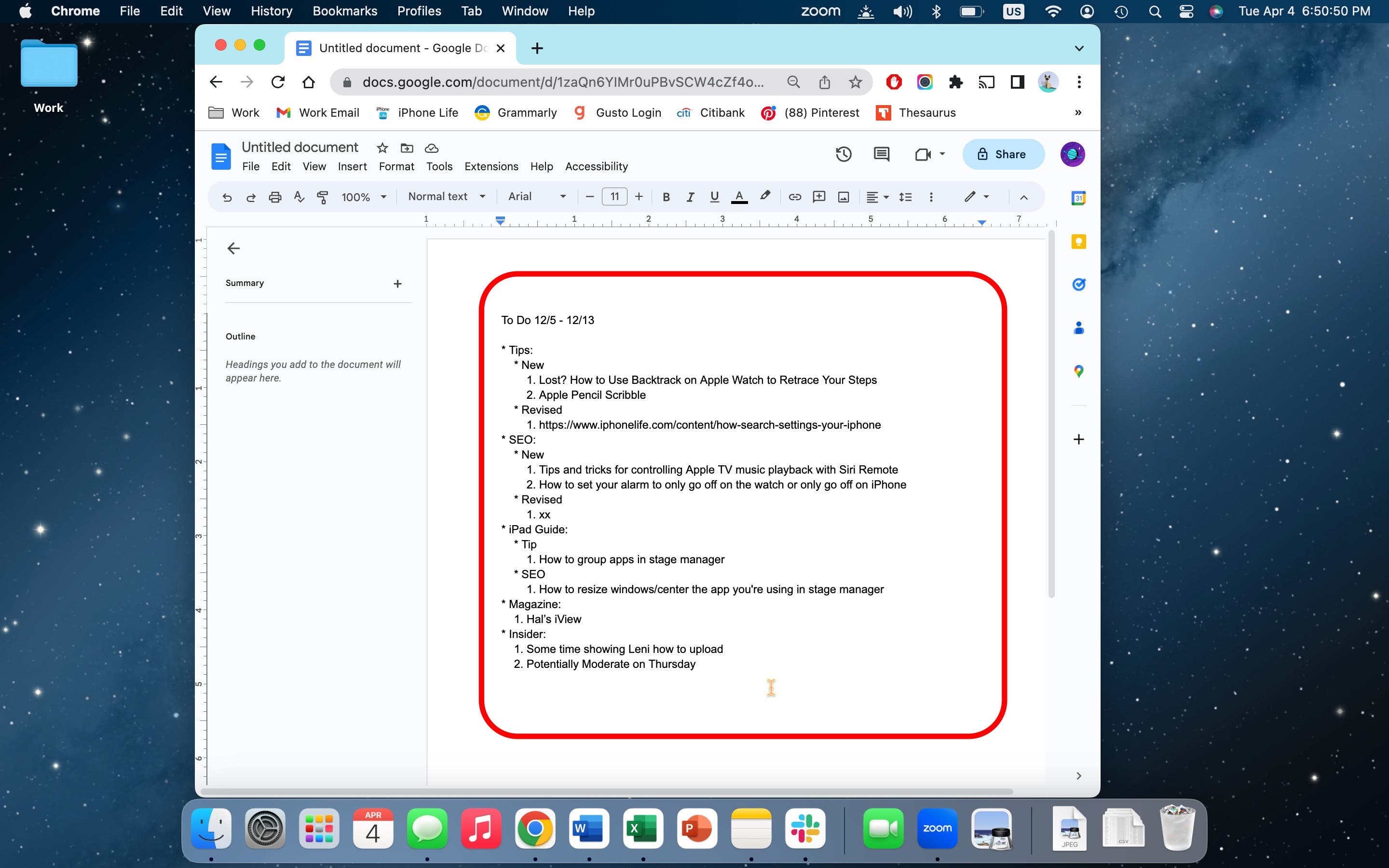Click the insert image icon
The height and width of the screenshot is (868, 1389).
[843, 197]
